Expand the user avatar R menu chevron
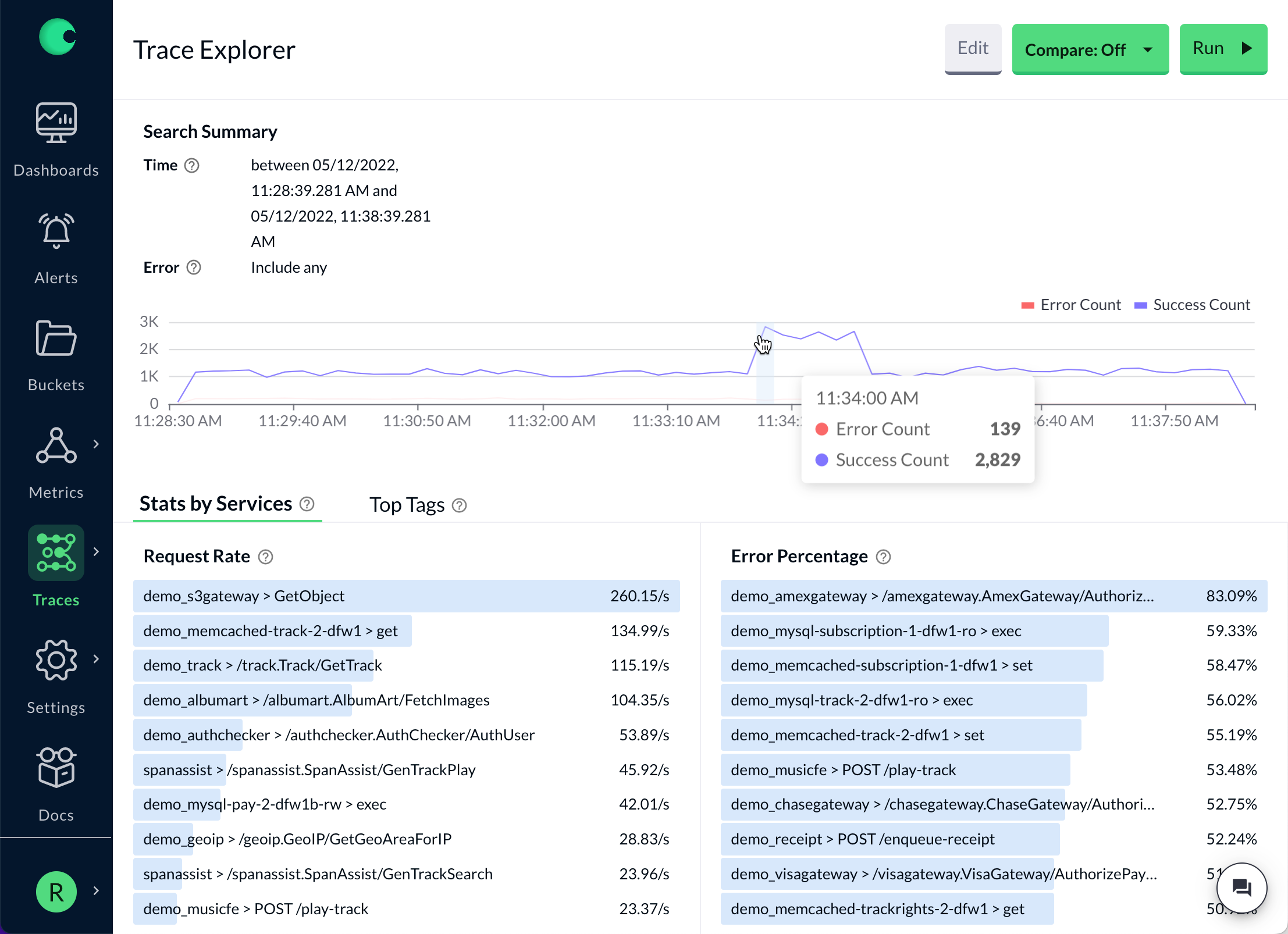 tap(97, 891)
